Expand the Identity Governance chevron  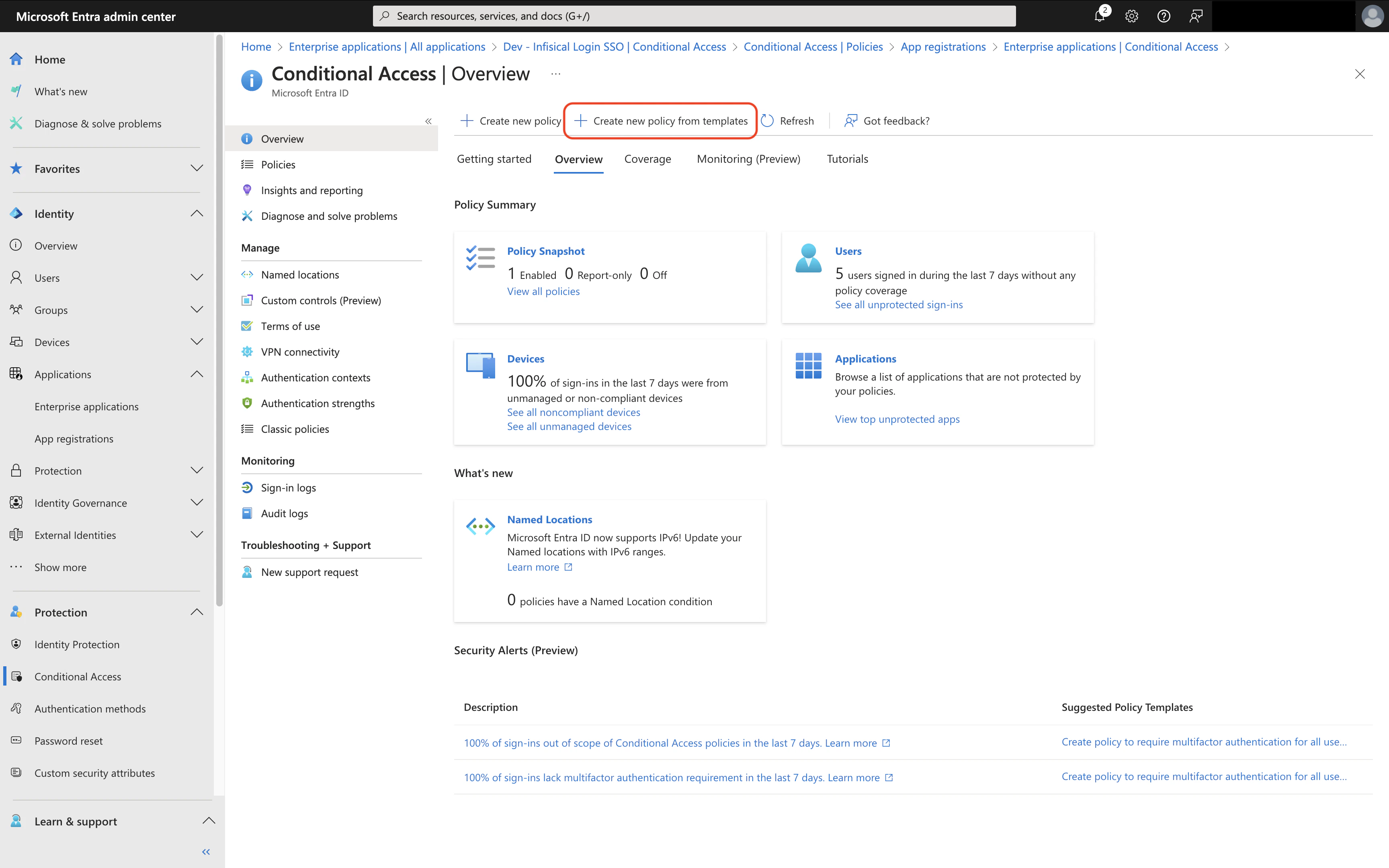197,502
